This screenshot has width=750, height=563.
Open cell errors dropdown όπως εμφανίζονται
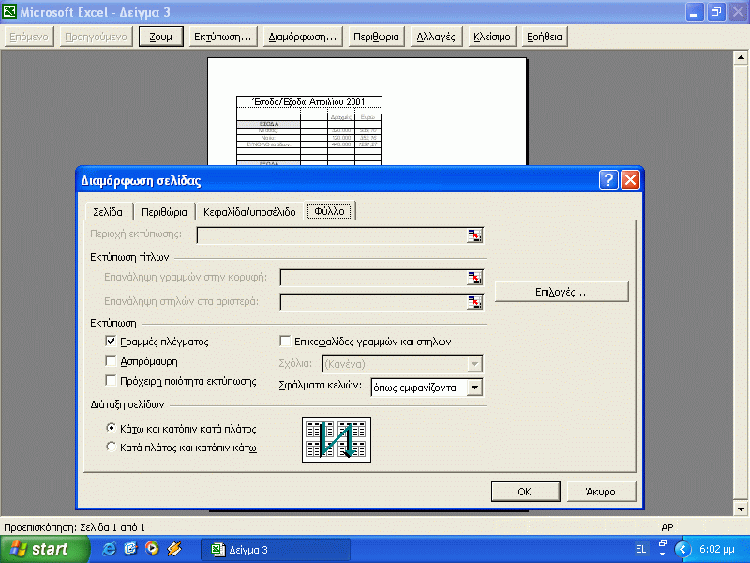tap(474, 387)
